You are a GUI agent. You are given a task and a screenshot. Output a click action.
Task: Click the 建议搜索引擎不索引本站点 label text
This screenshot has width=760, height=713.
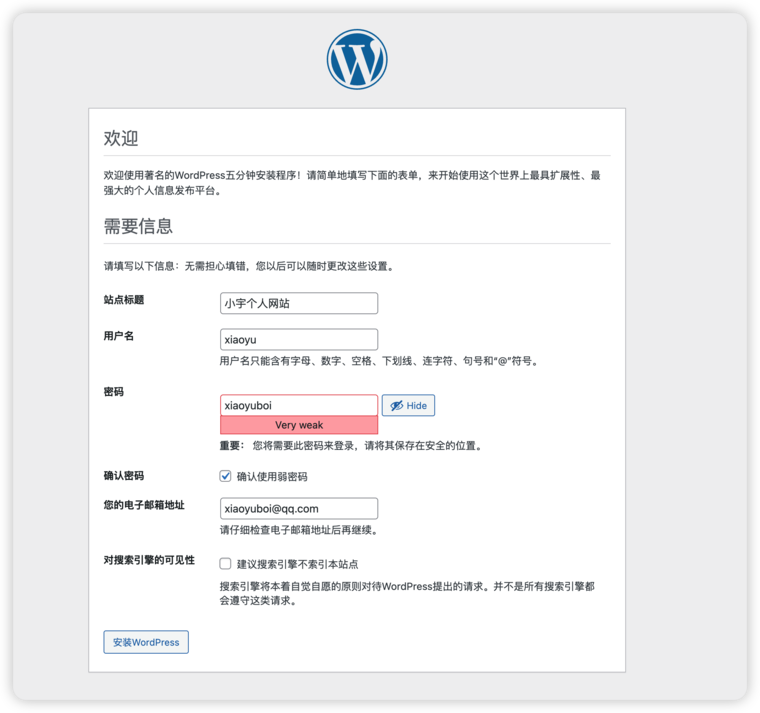point(298,564)
